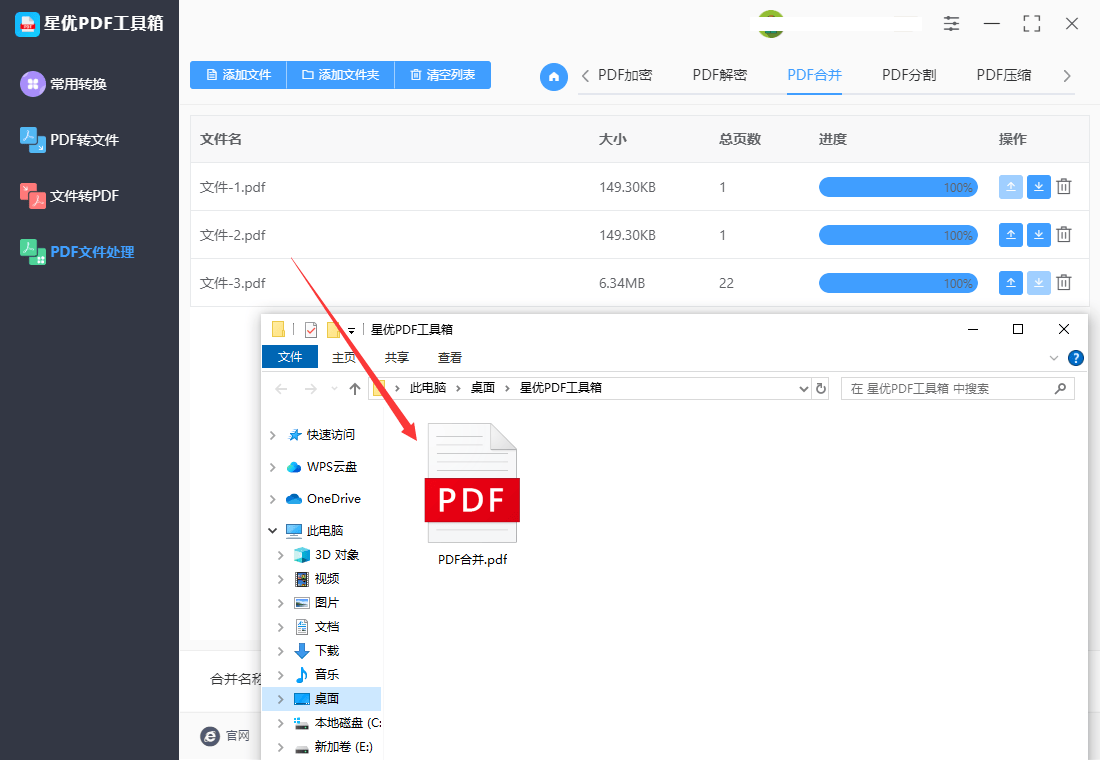Click the search magnifier in Explorer
Screen dimensions: 1100x760
coord(1060,388)
